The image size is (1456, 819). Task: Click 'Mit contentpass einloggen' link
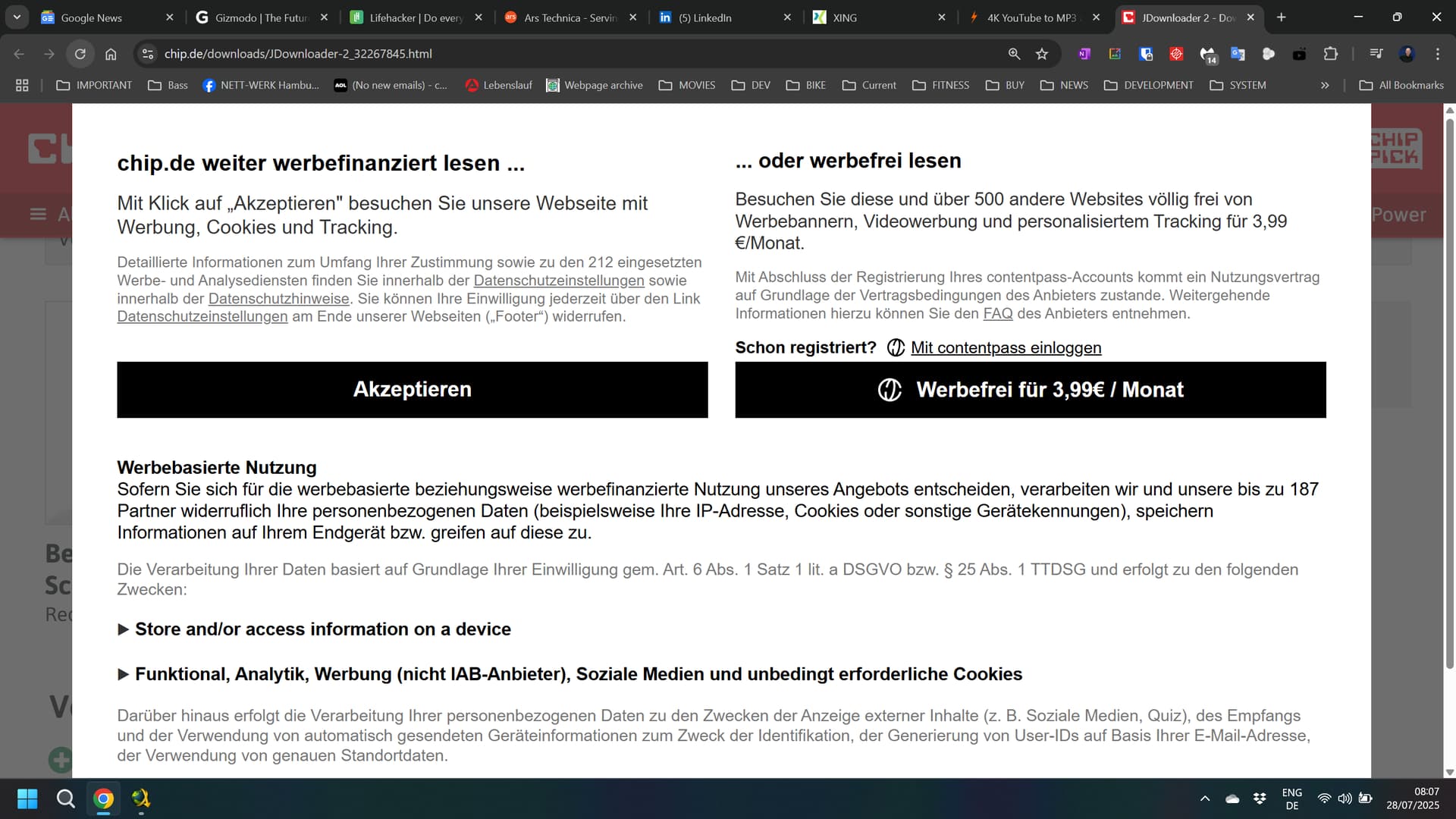point(1006,348)
